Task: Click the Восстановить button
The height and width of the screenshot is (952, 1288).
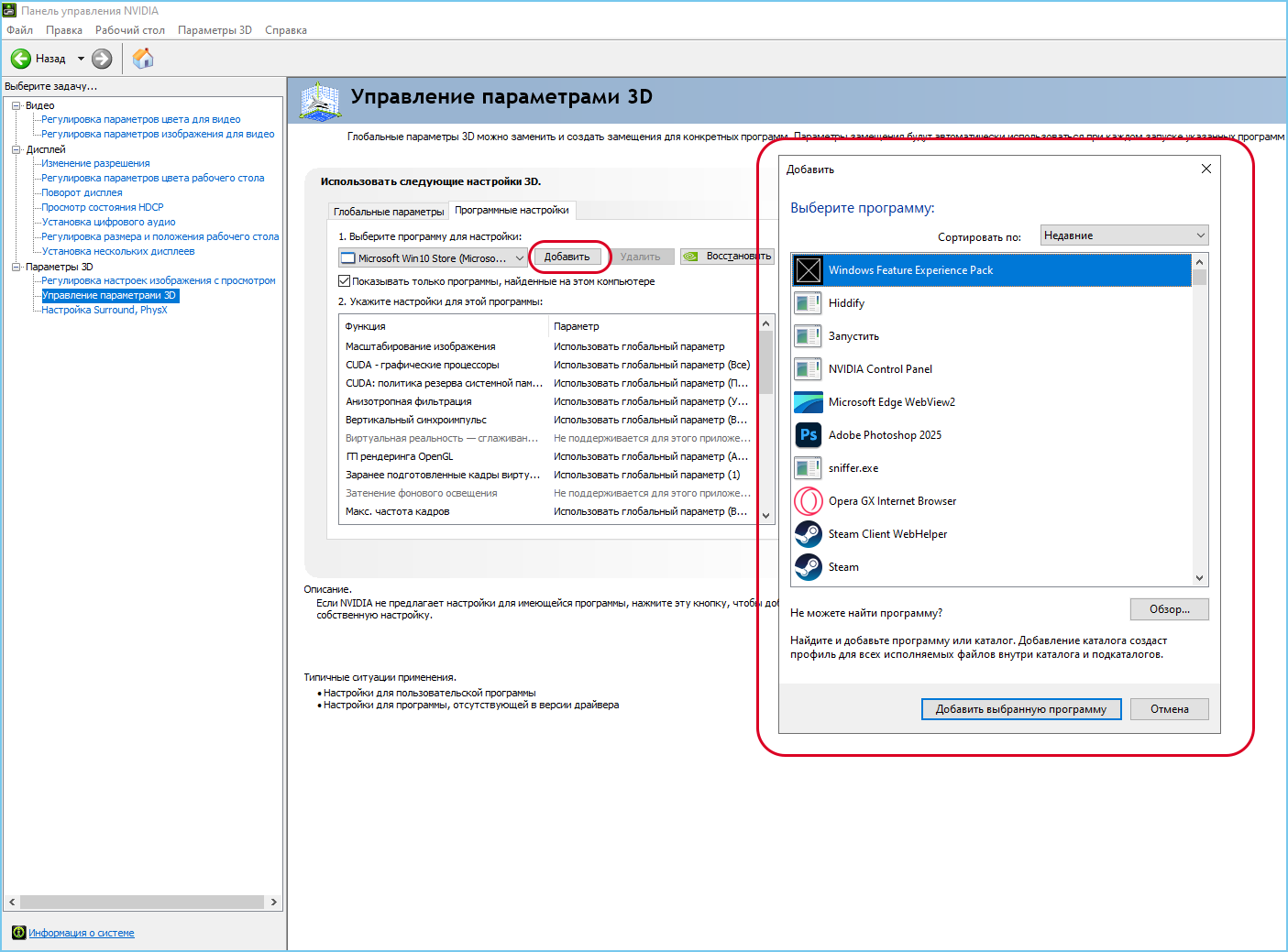Action: tap(727, 257)
